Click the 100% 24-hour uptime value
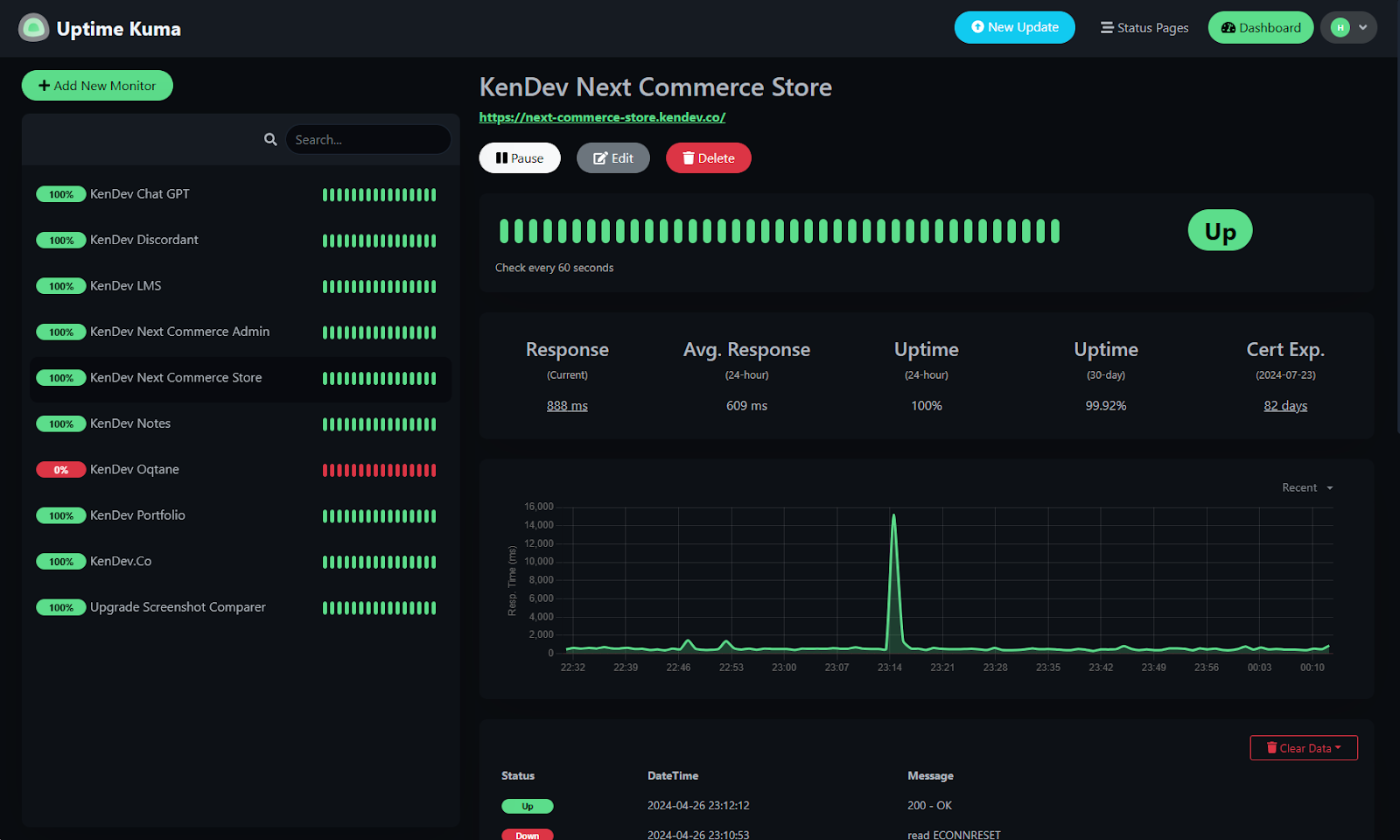Viewport: 1400px width, 840px height. [927, 406]
